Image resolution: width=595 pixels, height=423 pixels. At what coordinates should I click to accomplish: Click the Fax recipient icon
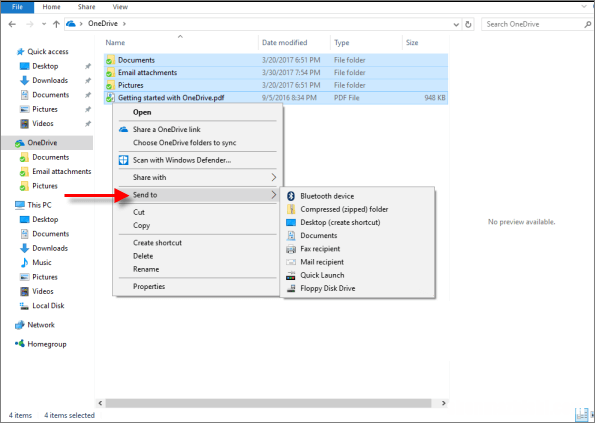[x=291, y=249]
